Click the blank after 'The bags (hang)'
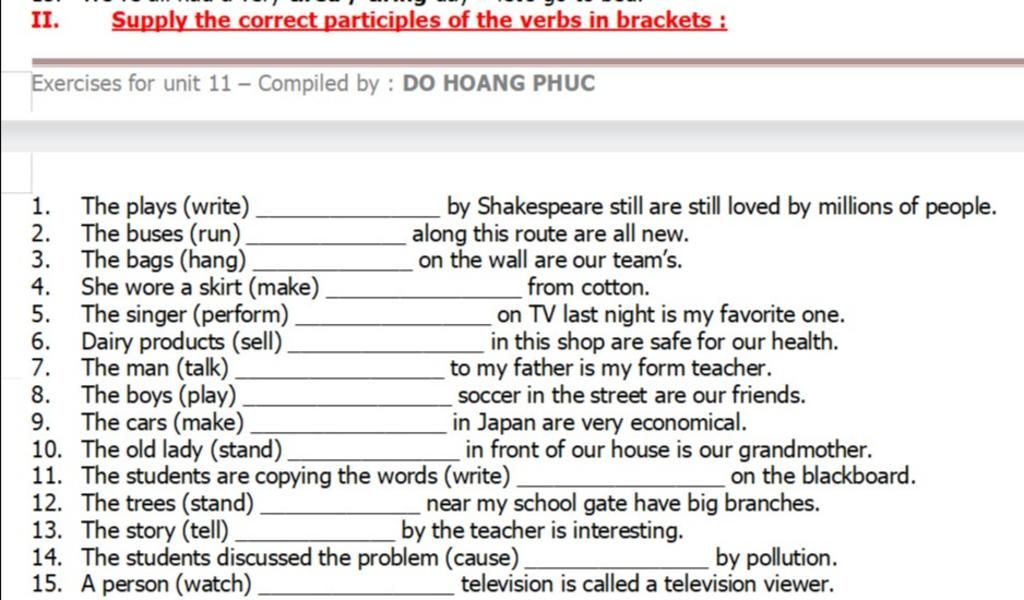1024x600 pixels. (x=333, y=262)
